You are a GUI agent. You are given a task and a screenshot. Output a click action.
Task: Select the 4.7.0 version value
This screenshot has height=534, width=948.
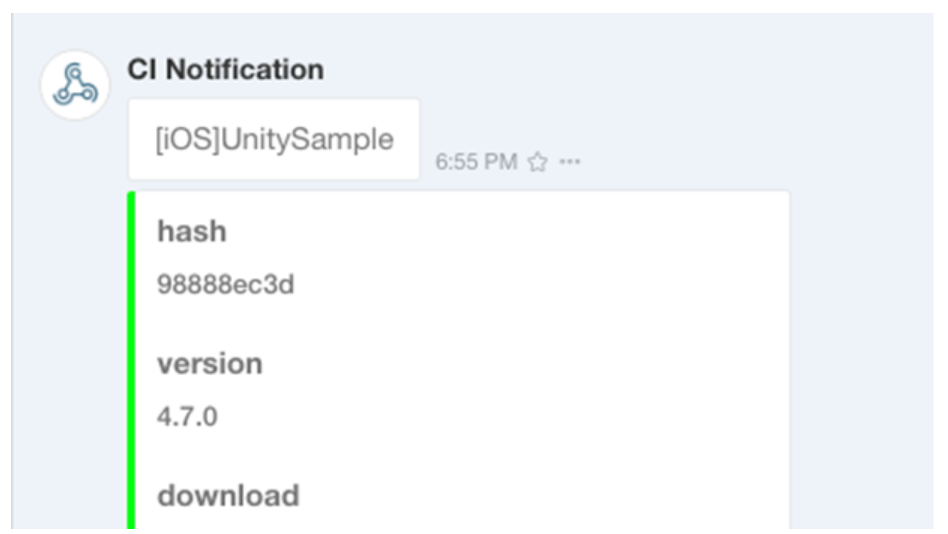click(187, 416)
